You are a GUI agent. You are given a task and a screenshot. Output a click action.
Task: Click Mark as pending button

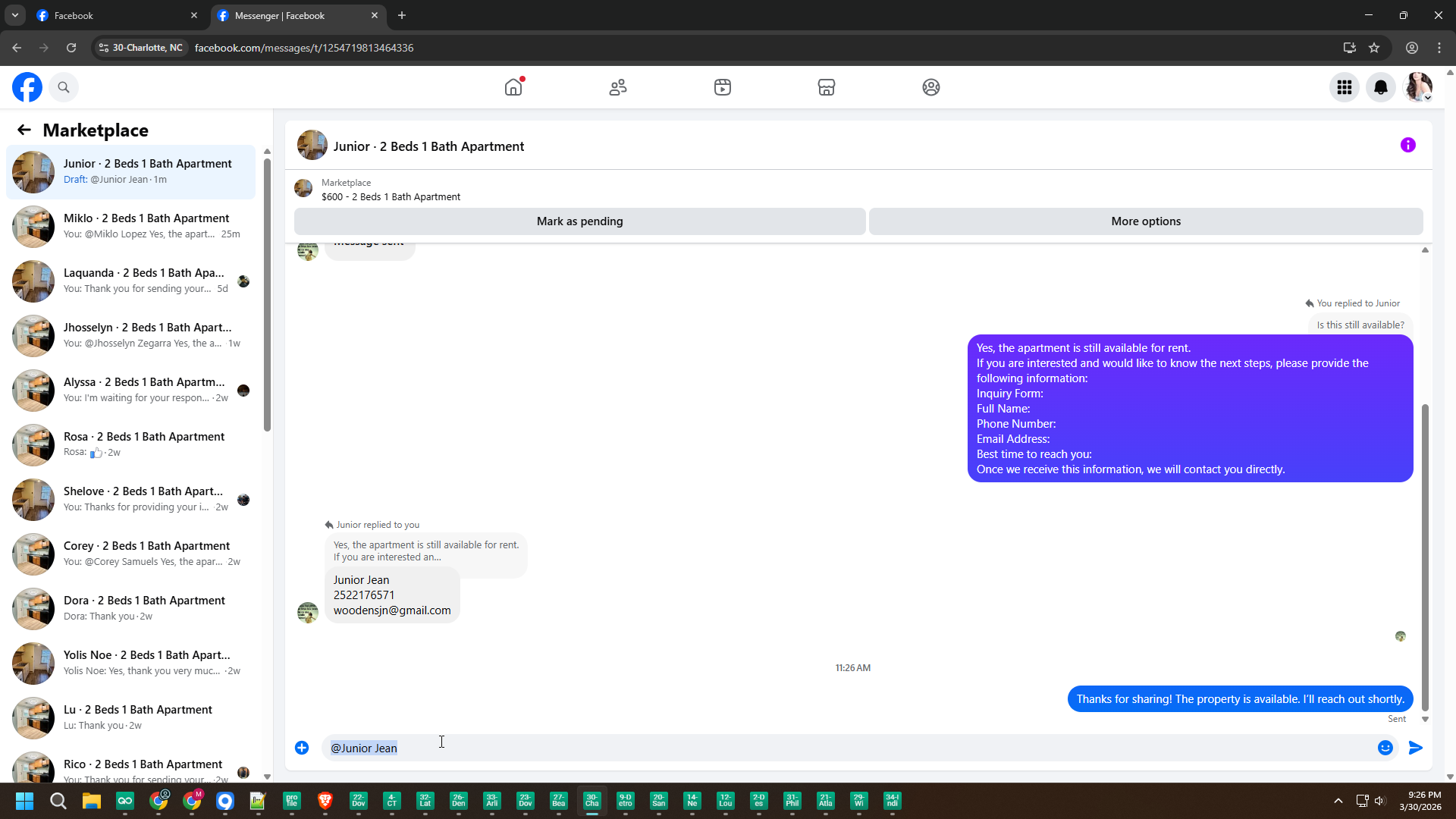[579, 221]
